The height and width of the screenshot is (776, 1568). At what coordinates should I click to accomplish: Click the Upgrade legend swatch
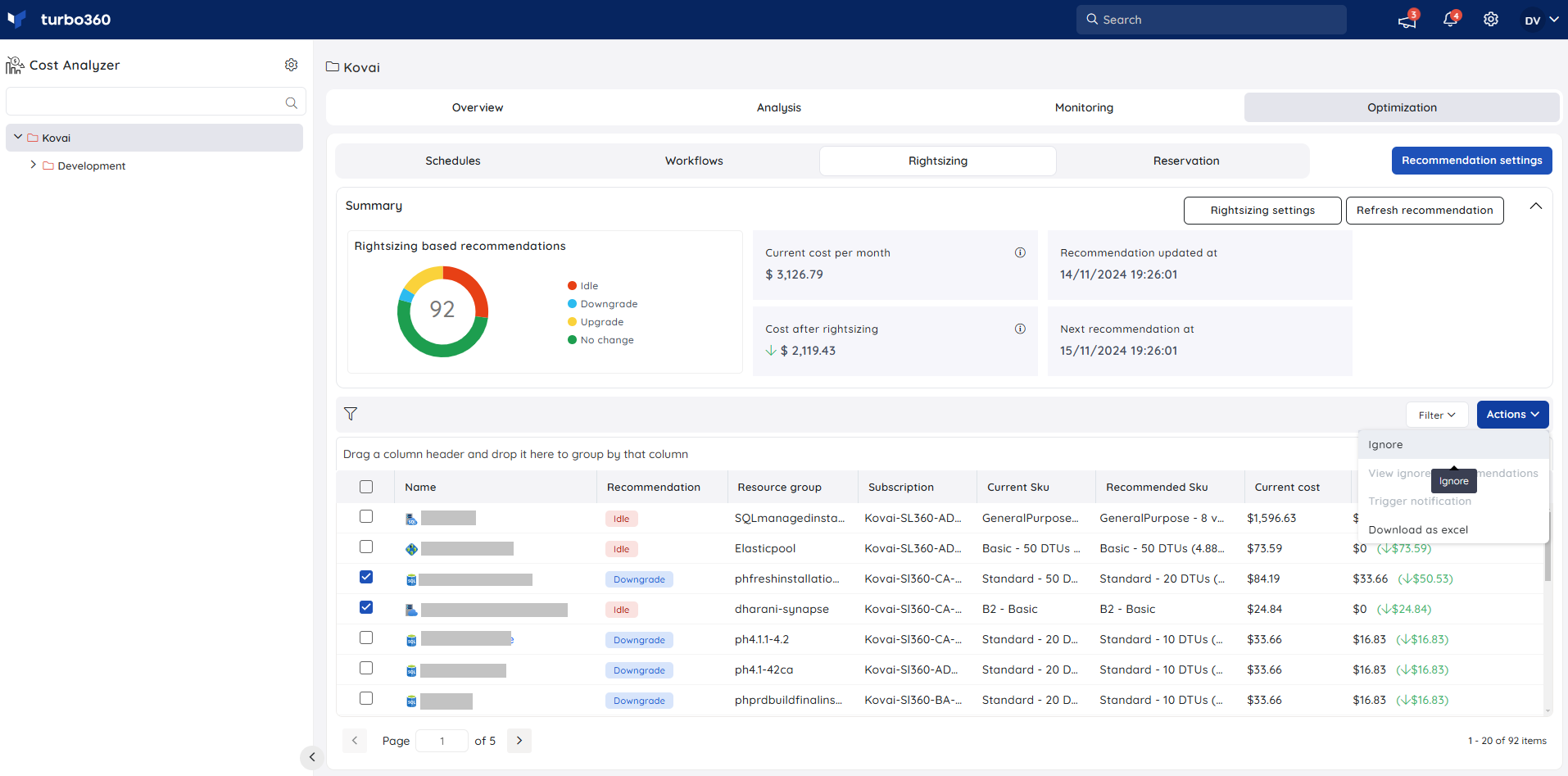pos(572,322)
